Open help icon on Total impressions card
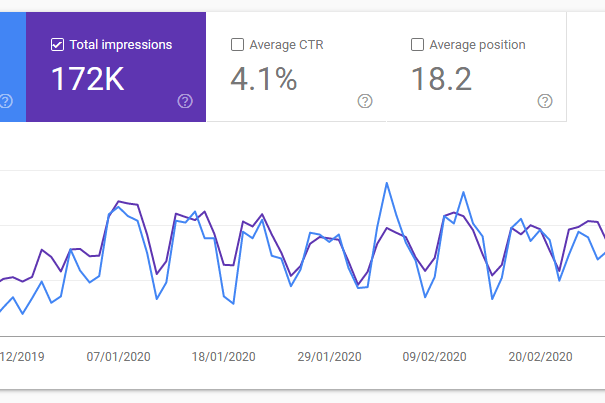 tap(184, 101)
